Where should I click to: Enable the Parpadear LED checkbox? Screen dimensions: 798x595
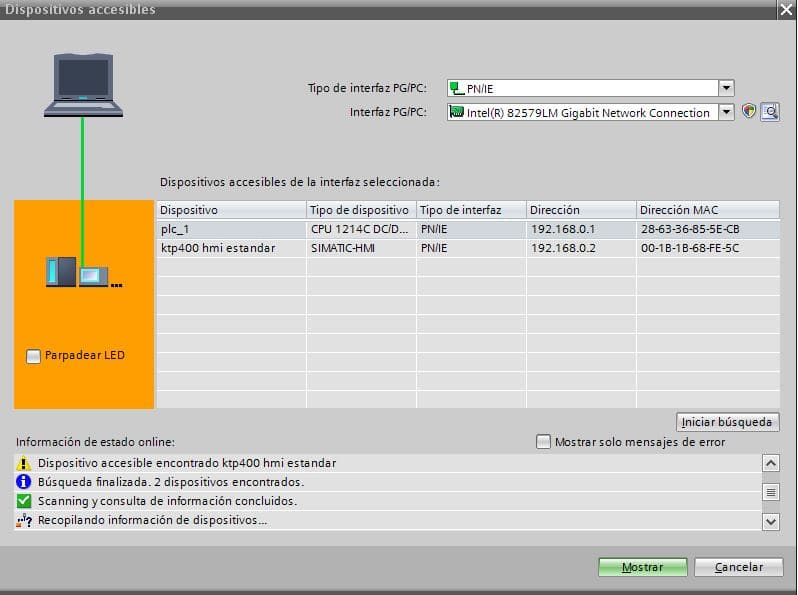[x=33, y=356]
